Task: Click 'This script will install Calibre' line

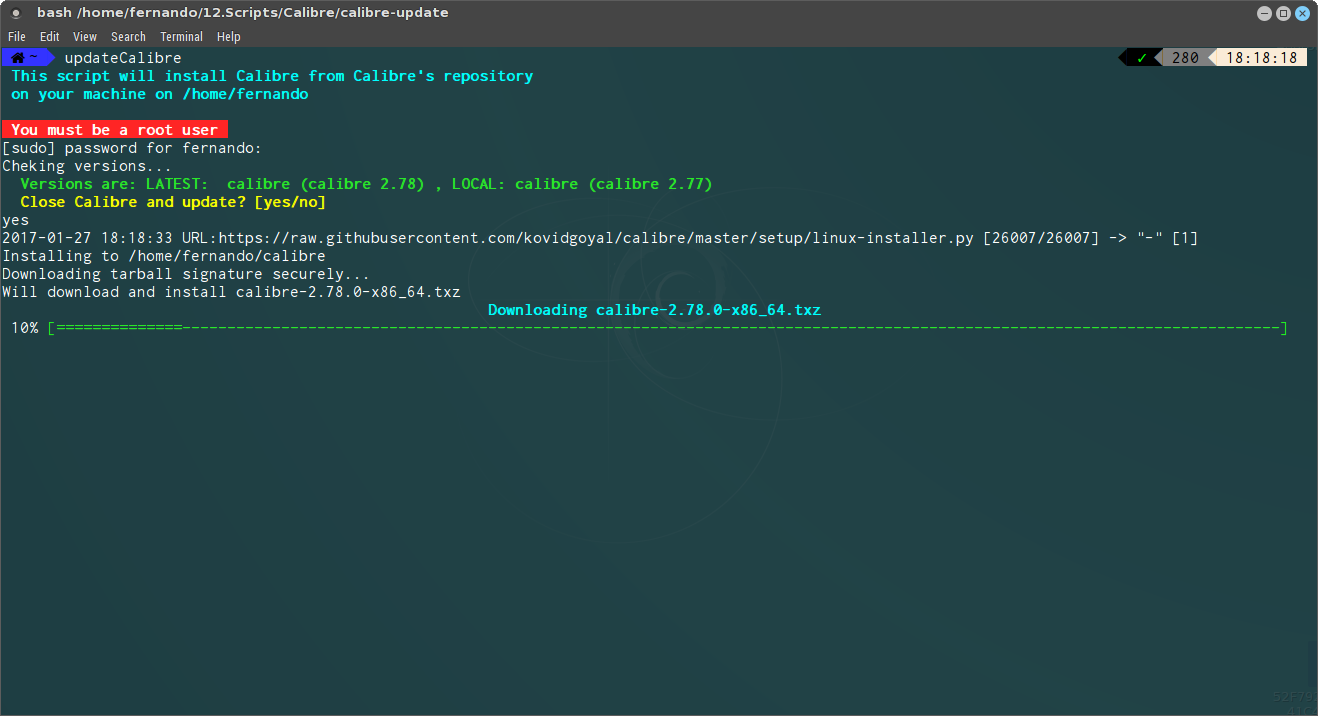Action: (272, 76)
